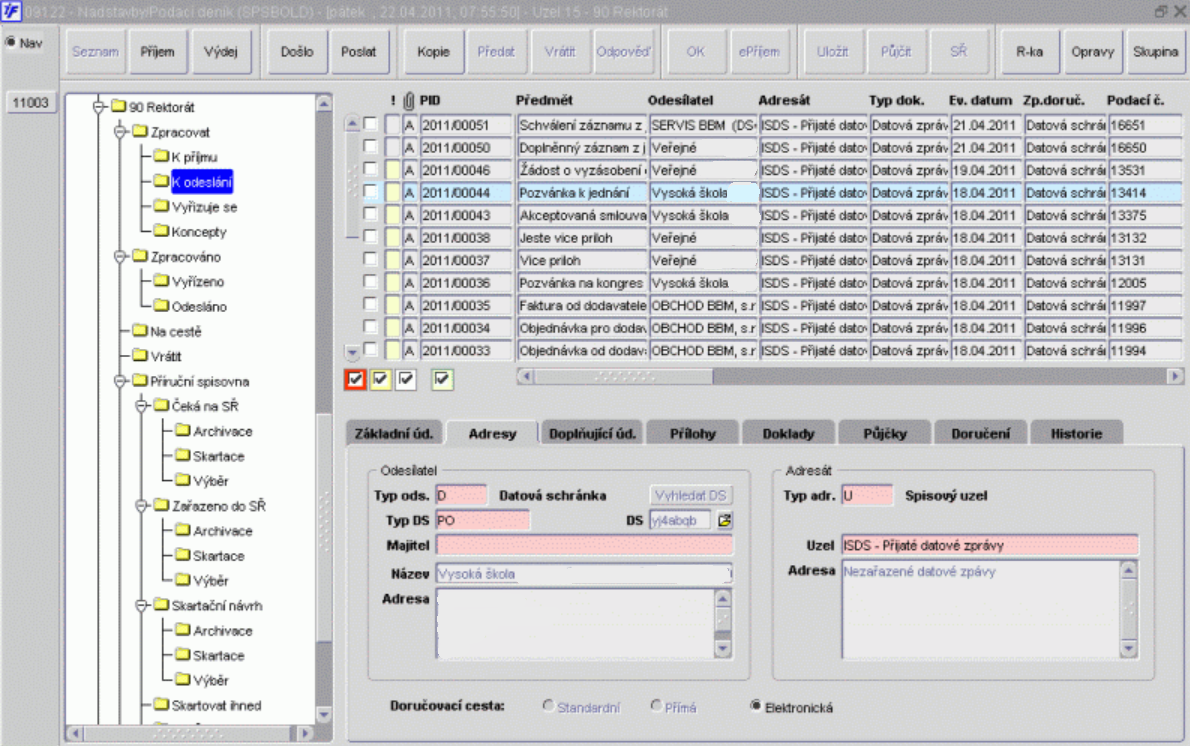Click the attachment paperclip column icon

[409, 101]
